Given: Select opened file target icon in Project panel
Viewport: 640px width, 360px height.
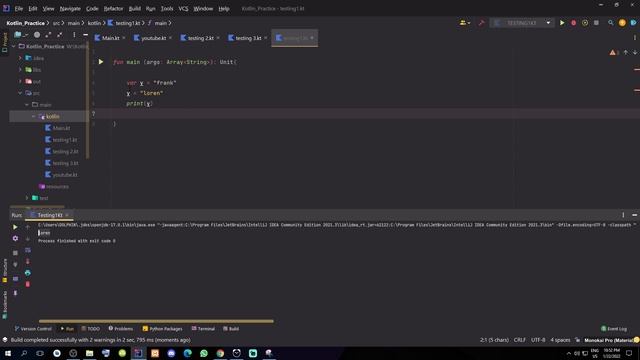Looking at the screenshot, I should click(x=37, y=35).
